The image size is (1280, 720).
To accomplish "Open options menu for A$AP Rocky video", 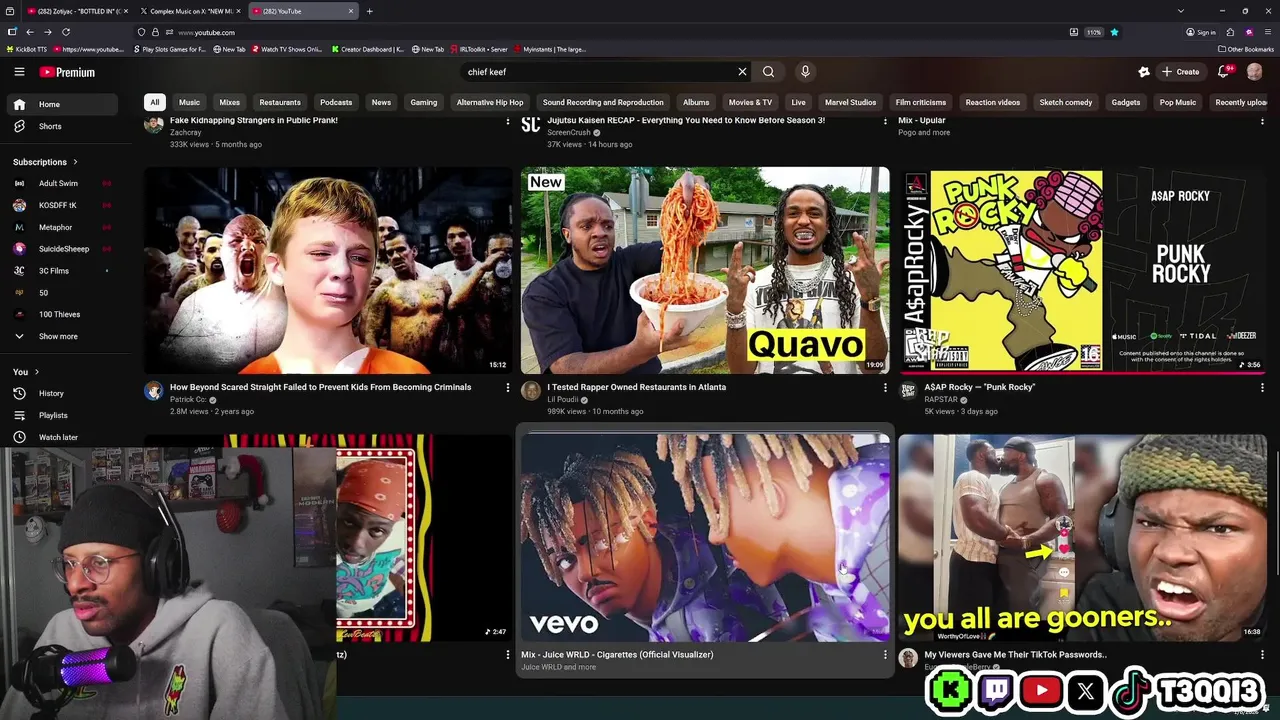I will [x=1261, y=388].
